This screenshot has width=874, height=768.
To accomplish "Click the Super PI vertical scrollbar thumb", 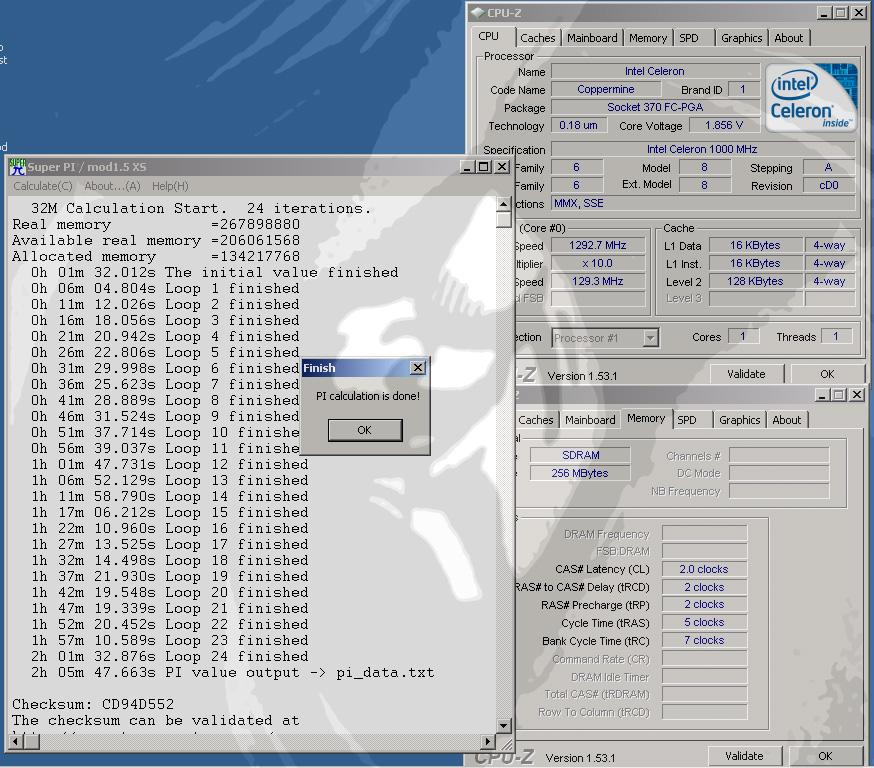I will [x=503, y=220].
